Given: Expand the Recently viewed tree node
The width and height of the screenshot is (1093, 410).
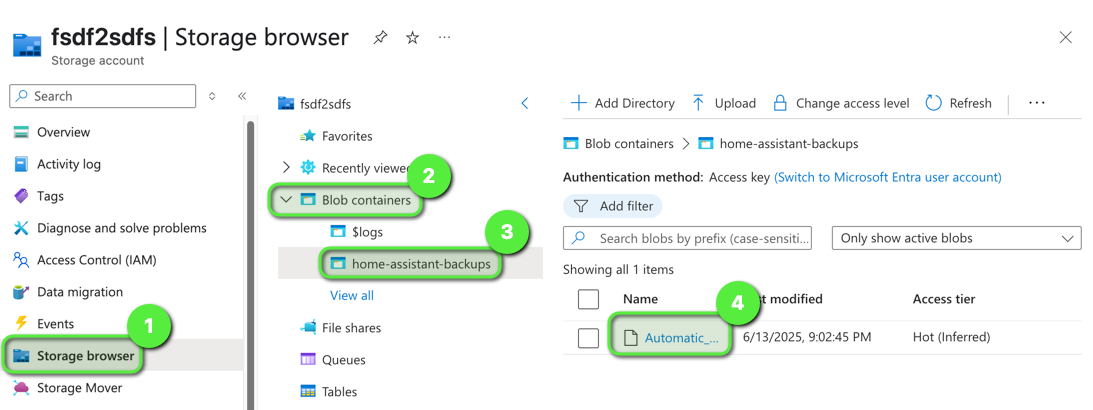Looking at the screenshot, I should click(x=286, y=168).
